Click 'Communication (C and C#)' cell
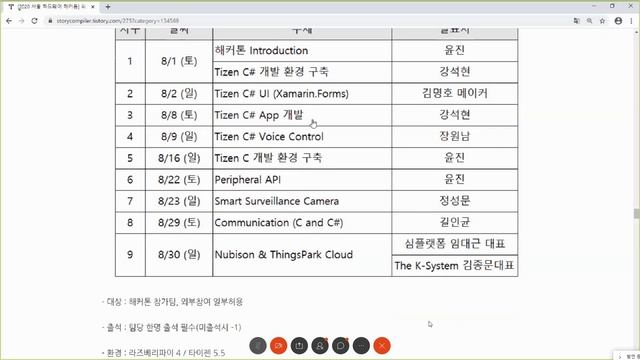The image size is (640, 360). (302, 222)
